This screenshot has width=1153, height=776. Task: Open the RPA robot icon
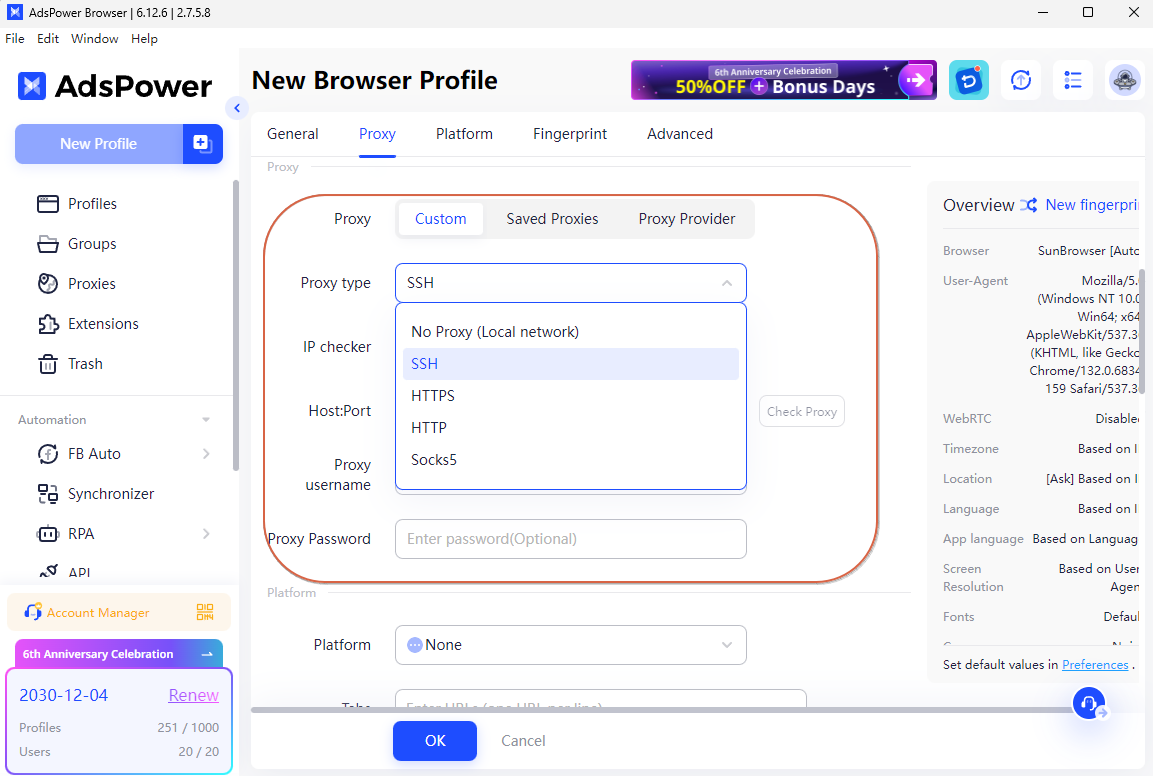tap(48, 533)
